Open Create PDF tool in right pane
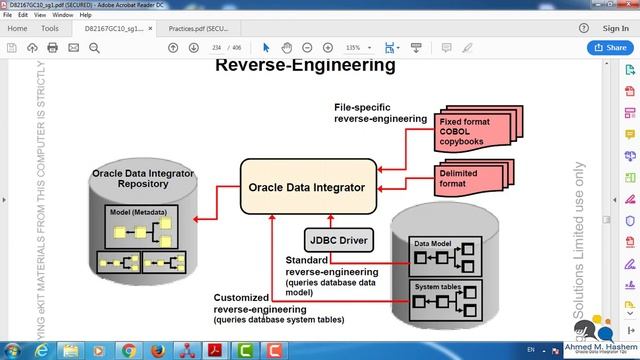The height and width of the screenshot is (360, 640). point(630,91)
